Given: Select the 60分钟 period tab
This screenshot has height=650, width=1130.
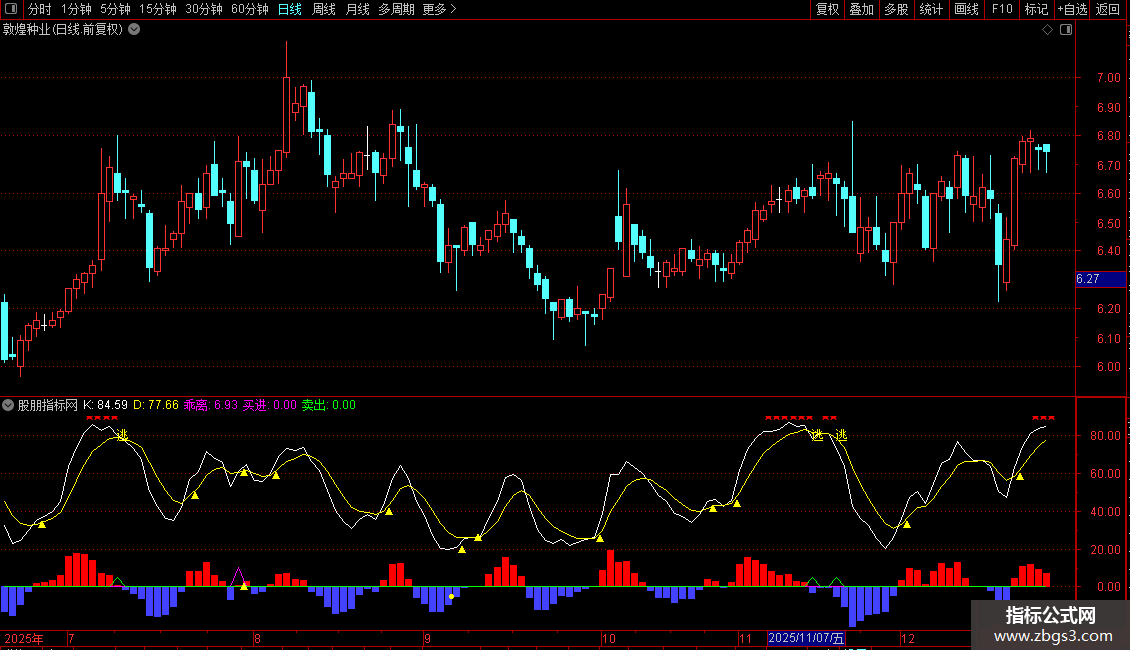Looking at the screenshot, I should pyautogui.click(x=250, y=9).
